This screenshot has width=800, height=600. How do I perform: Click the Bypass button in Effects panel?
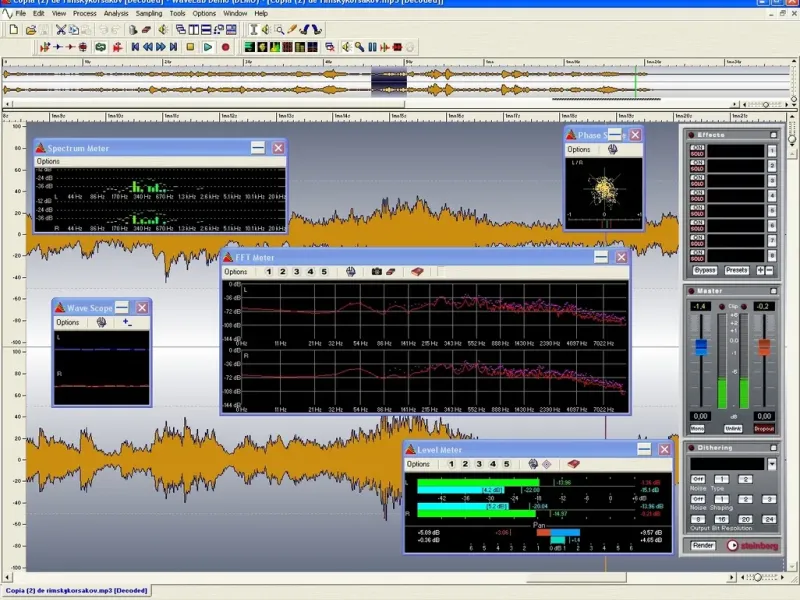pyautogui.click(x=704, y=270)
